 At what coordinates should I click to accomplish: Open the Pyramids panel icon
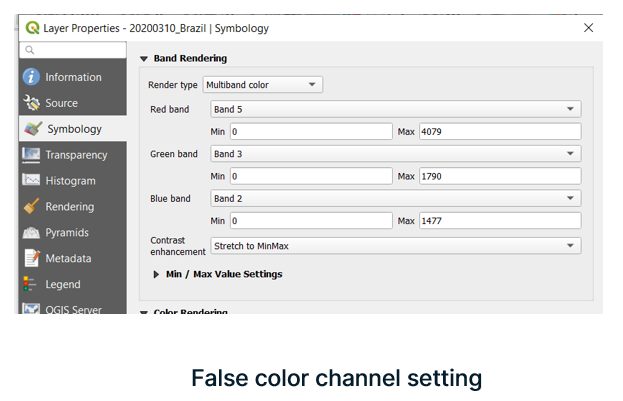tap(31, 233)
